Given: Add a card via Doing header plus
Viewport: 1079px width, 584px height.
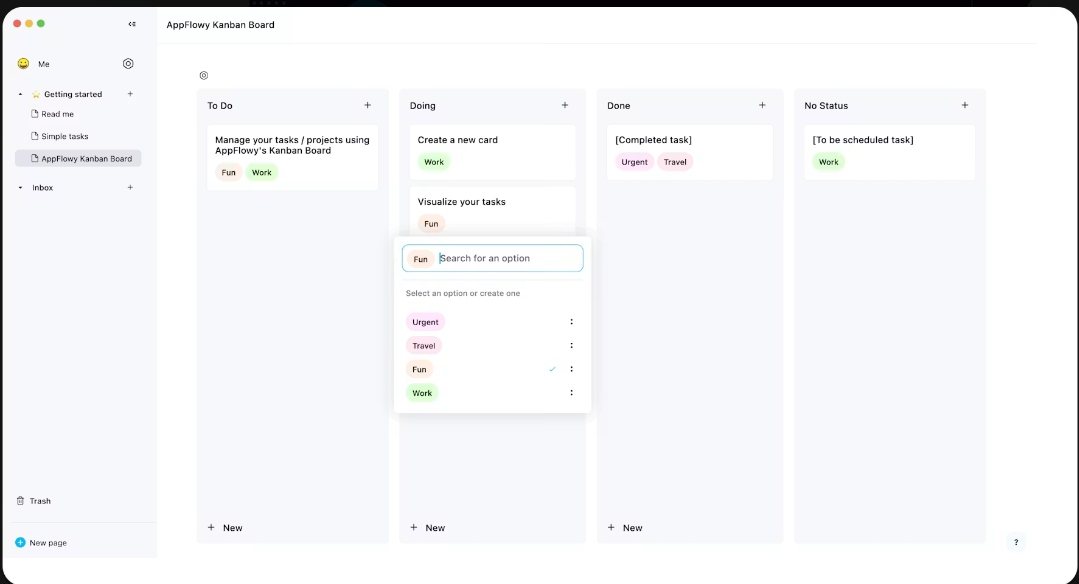Looking at the screenshot, I should click(x=565, y=105).
